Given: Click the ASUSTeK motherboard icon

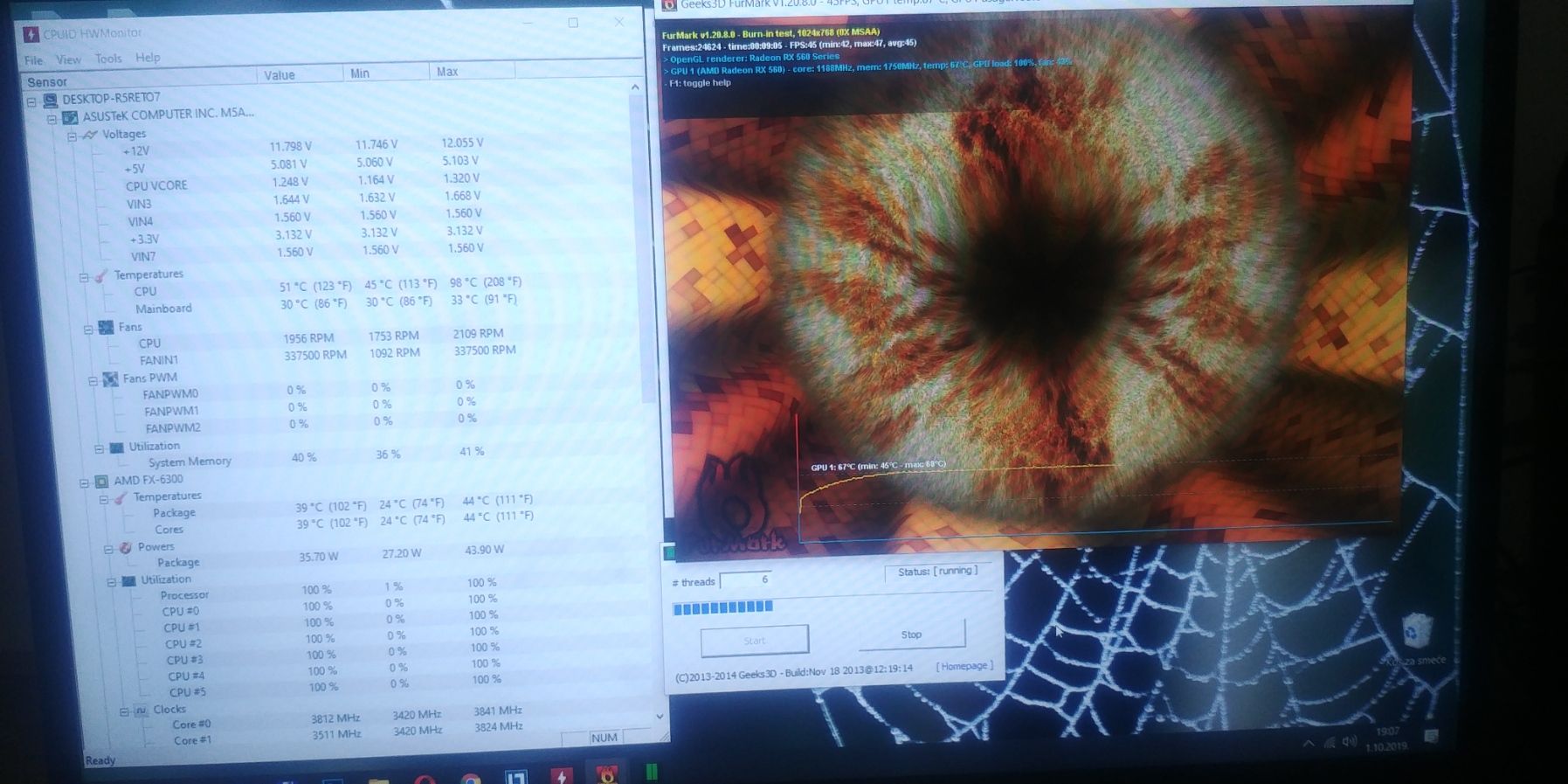Looking at the screenshot, I should click(x=70, y=117).
